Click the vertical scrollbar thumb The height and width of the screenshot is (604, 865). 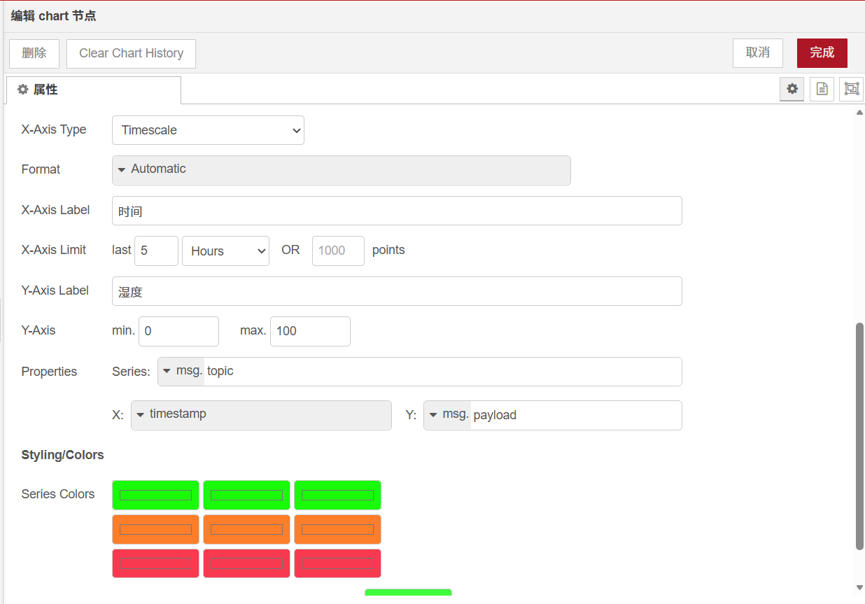(x=859, y=436)
